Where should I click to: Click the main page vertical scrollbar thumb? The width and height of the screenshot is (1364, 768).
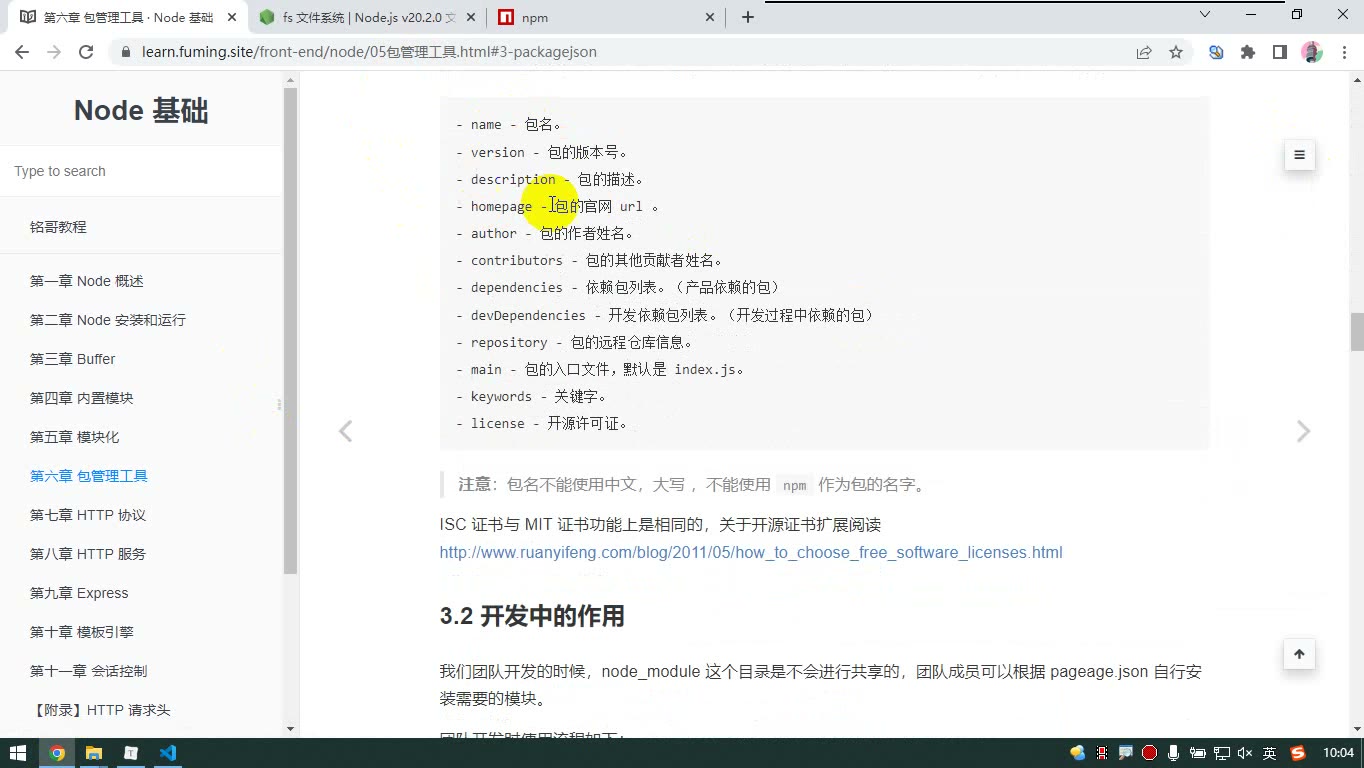[1357, 332]
